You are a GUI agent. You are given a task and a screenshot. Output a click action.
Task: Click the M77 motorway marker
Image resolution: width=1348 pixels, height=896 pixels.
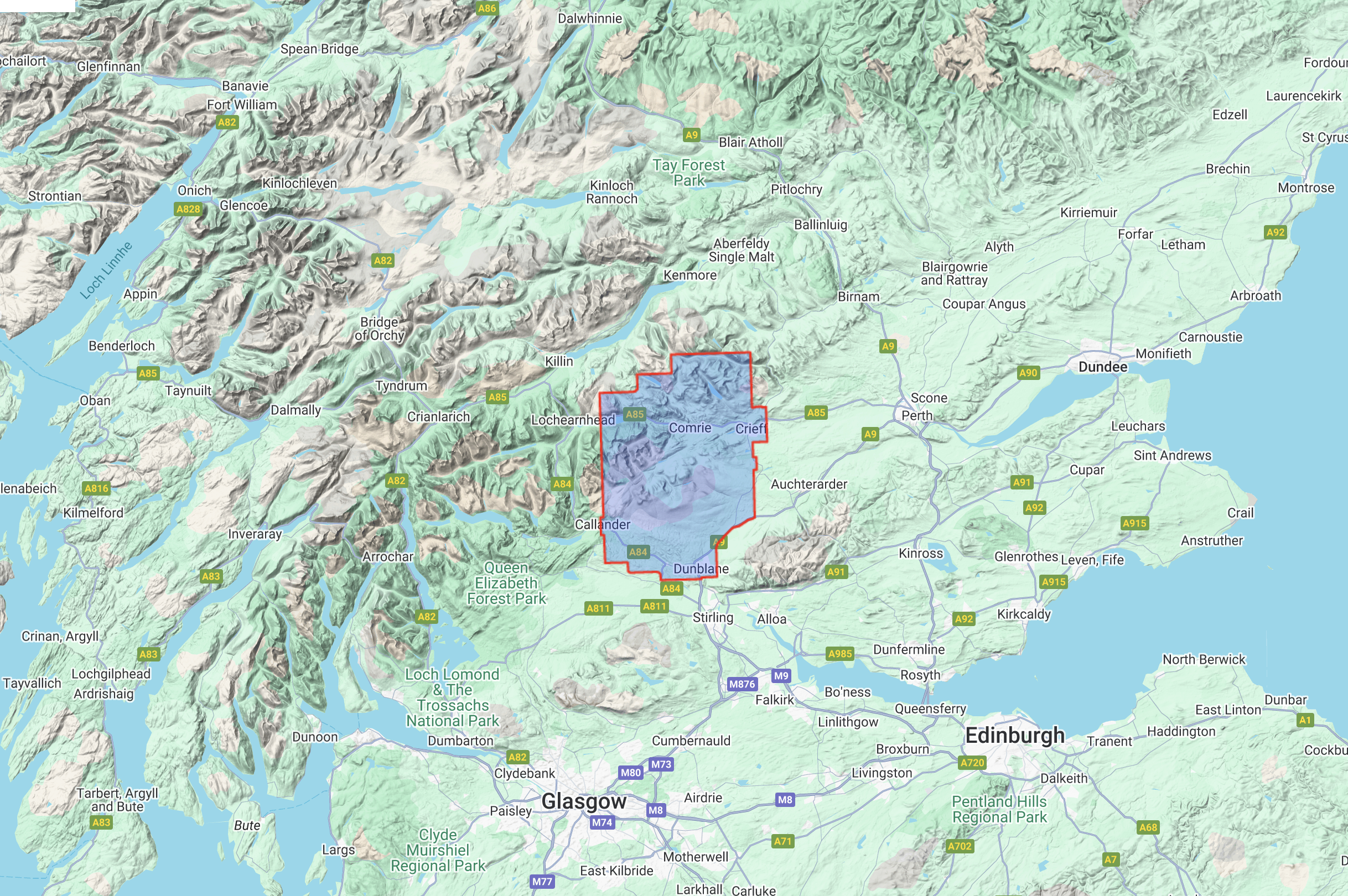pyautogui.click(x=542, y=881)
